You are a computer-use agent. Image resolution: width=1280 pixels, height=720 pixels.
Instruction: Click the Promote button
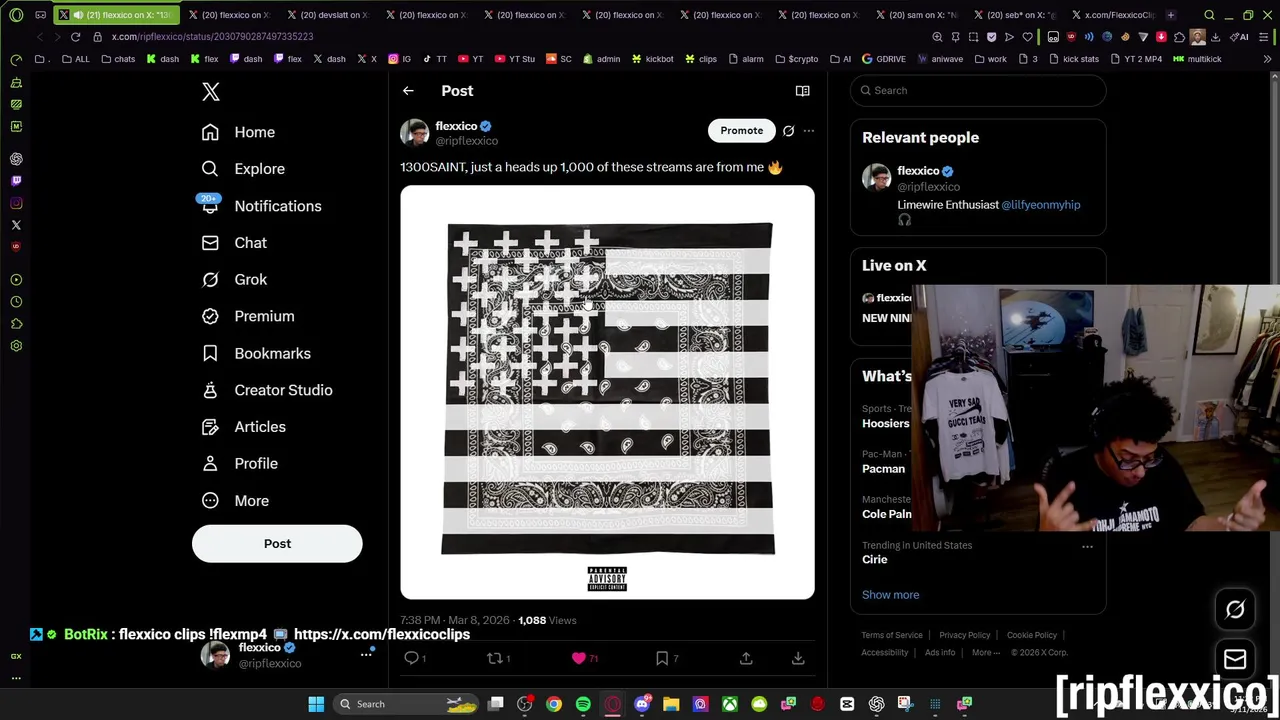pos(742,131)
